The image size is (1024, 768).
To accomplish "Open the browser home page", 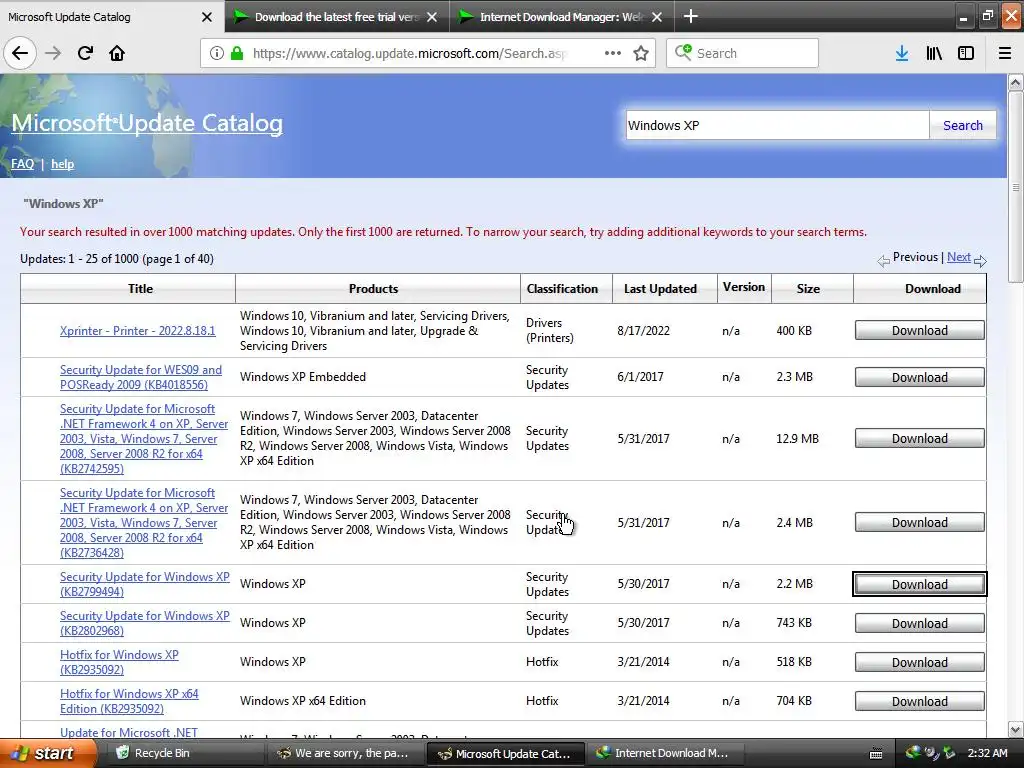I will tap(117, 53).
